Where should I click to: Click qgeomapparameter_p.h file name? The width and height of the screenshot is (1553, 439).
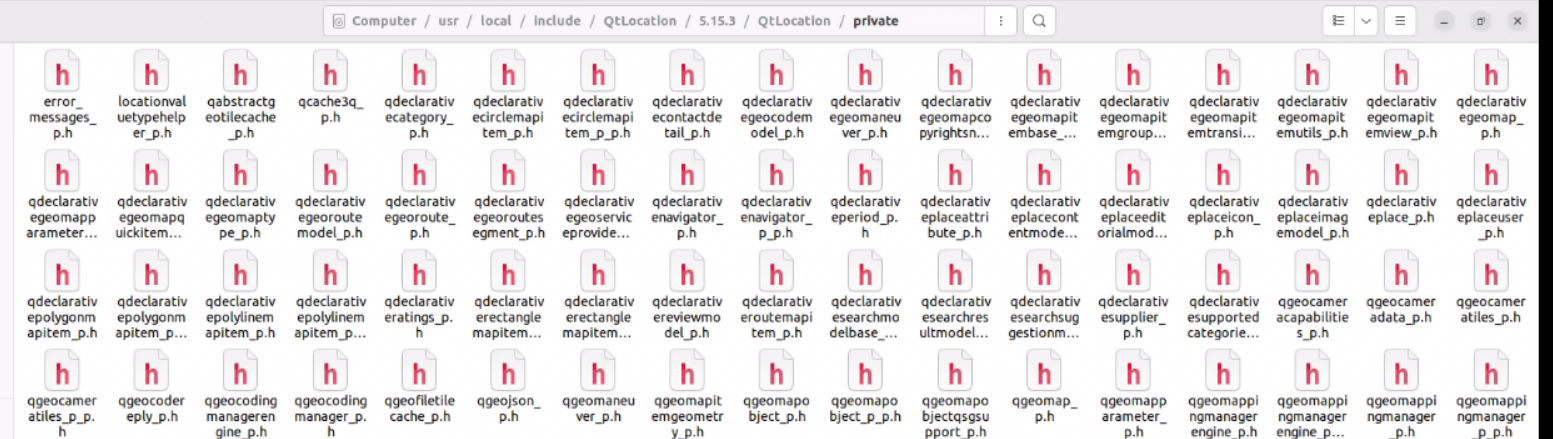point(1134,416)
